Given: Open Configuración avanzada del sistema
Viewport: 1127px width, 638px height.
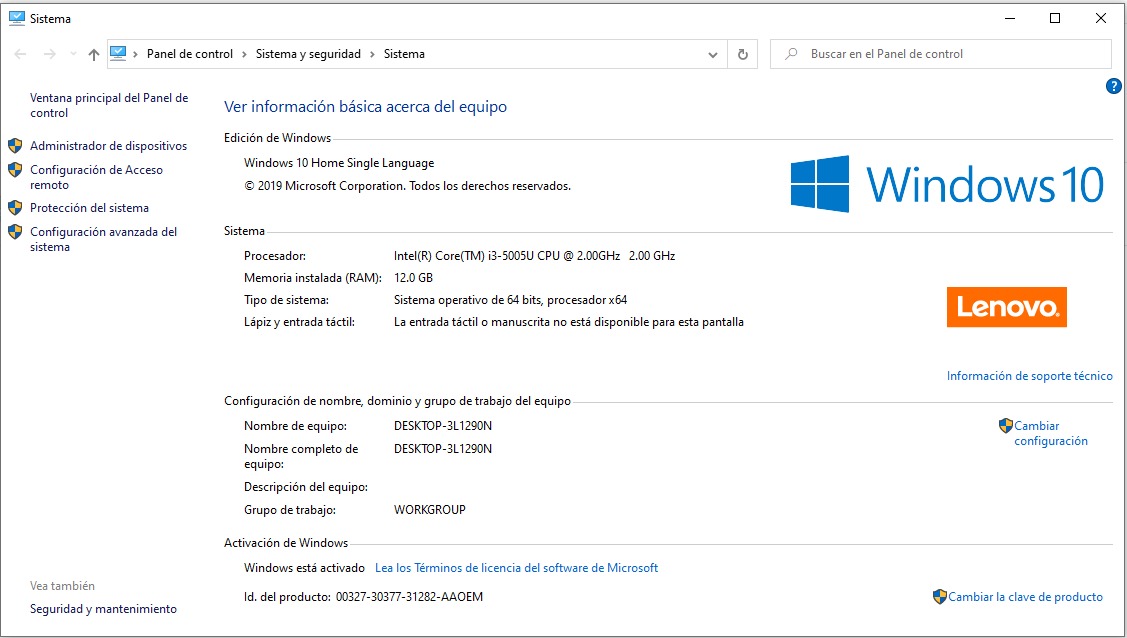Looking at the screenshot, I should click(x=103, y=239).
